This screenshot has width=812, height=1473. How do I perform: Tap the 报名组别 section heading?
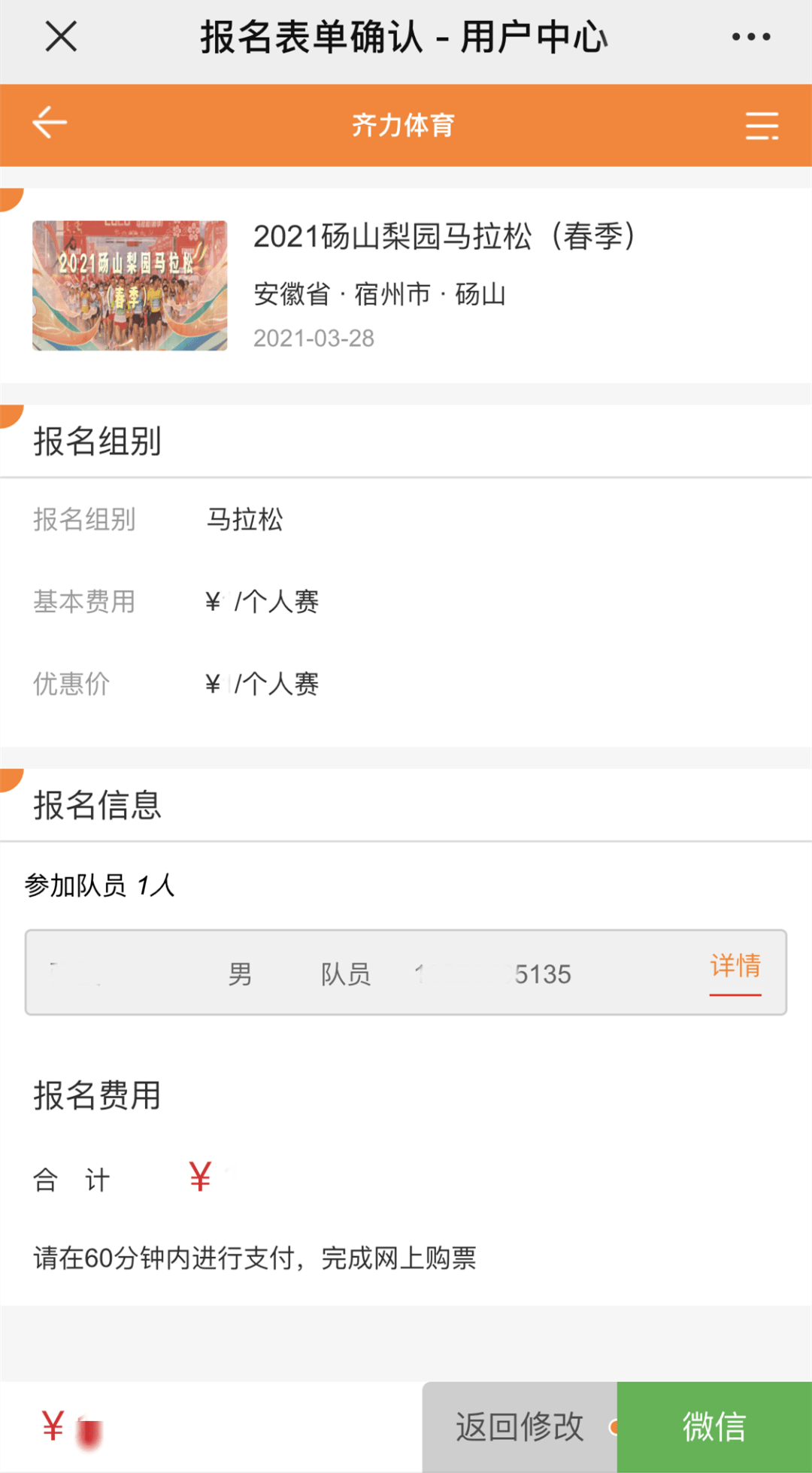pos(97,442)
